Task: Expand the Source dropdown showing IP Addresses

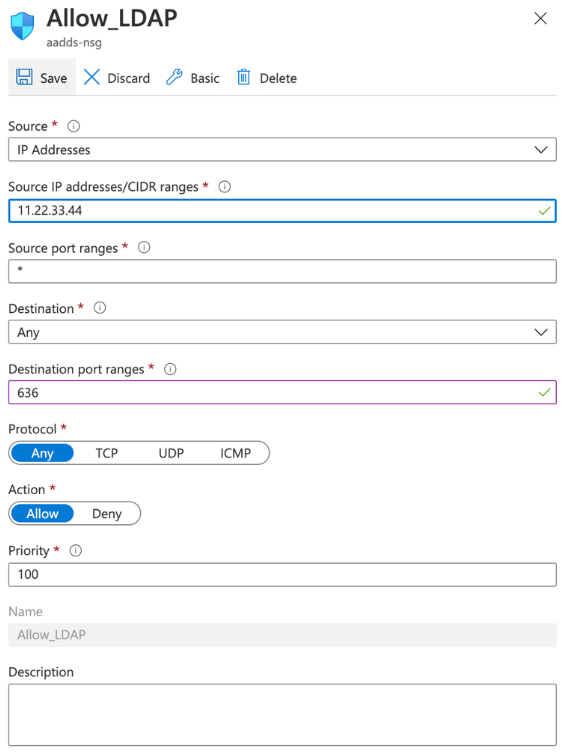Action: [282, 150]
